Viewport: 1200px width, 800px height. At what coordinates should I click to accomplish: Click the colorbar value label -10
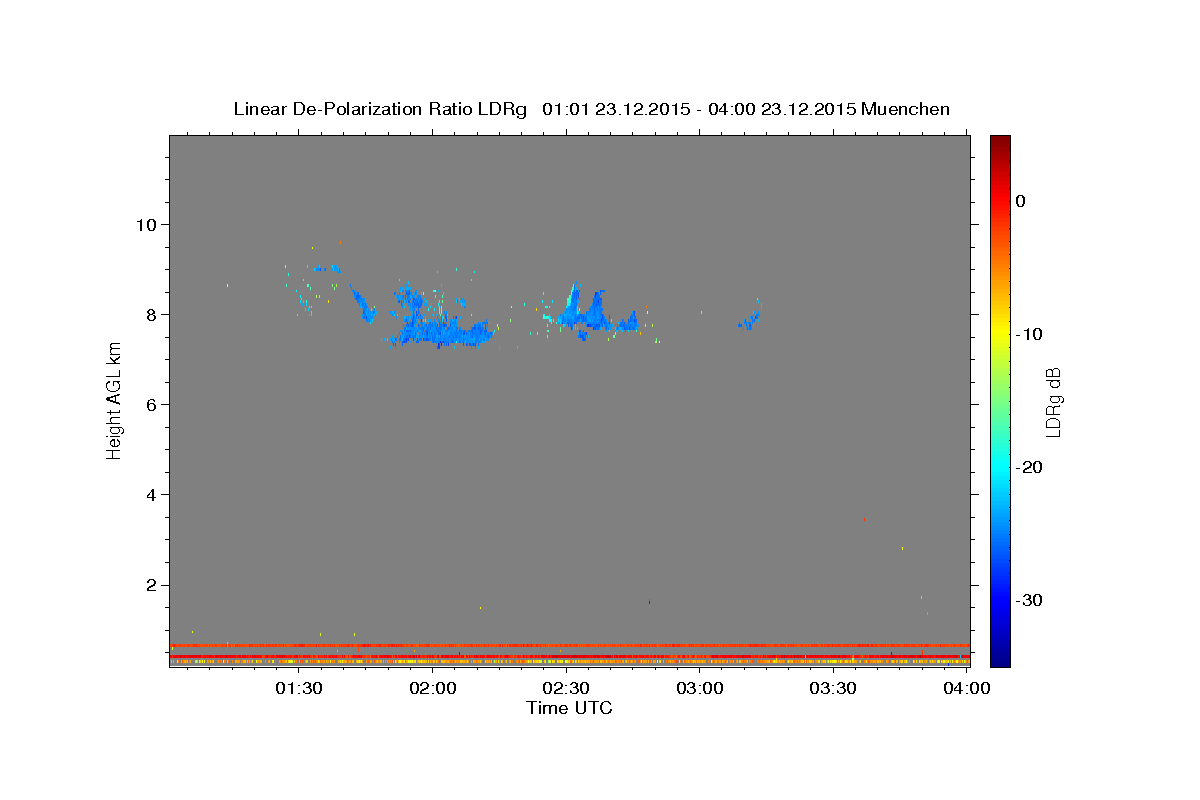click(1030, 334)
